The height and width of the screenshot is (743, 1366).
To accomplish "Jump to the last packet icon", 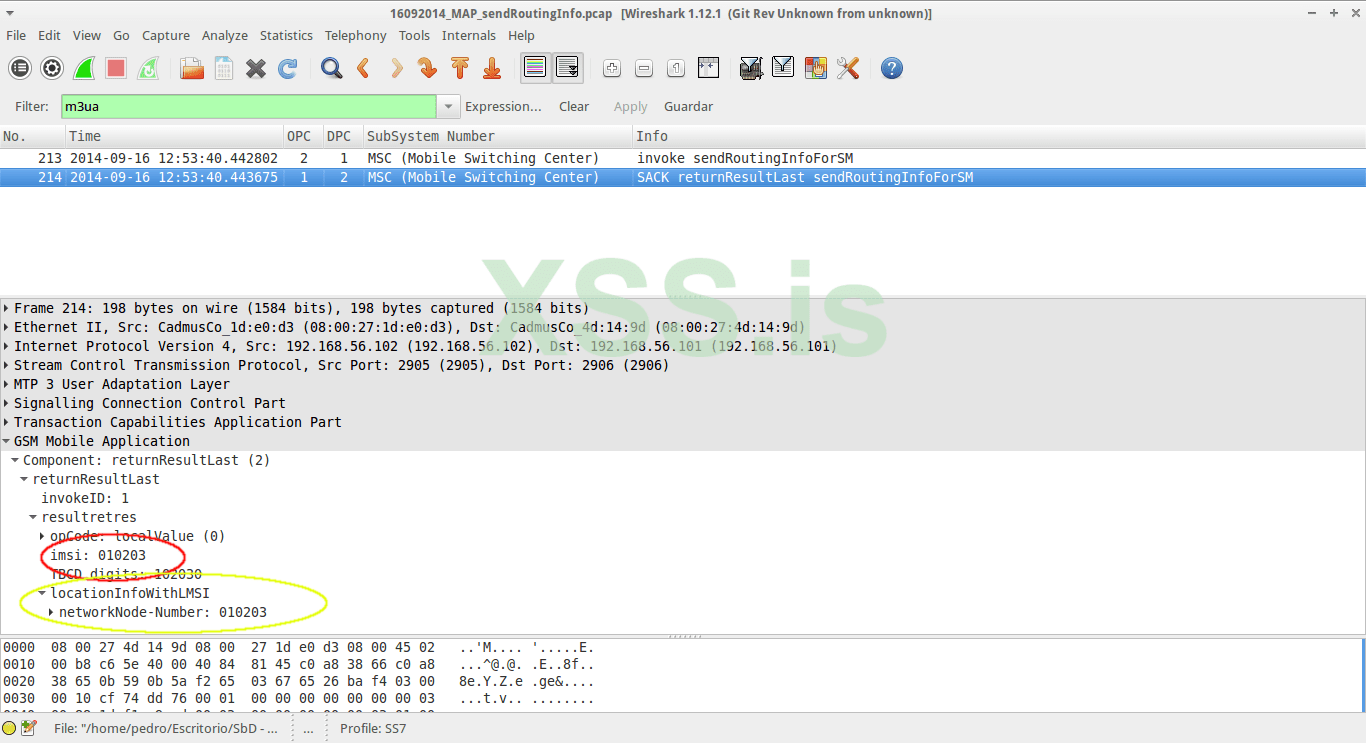I will pos(492,68).
